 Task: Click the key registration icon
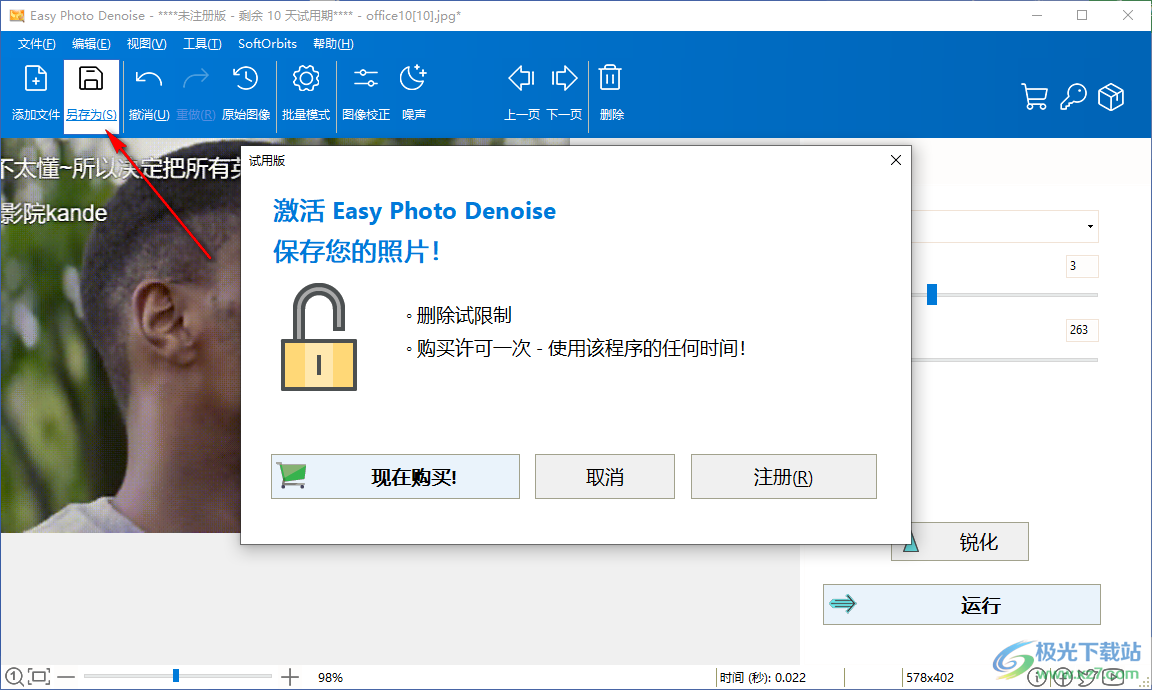[1073, 96]
